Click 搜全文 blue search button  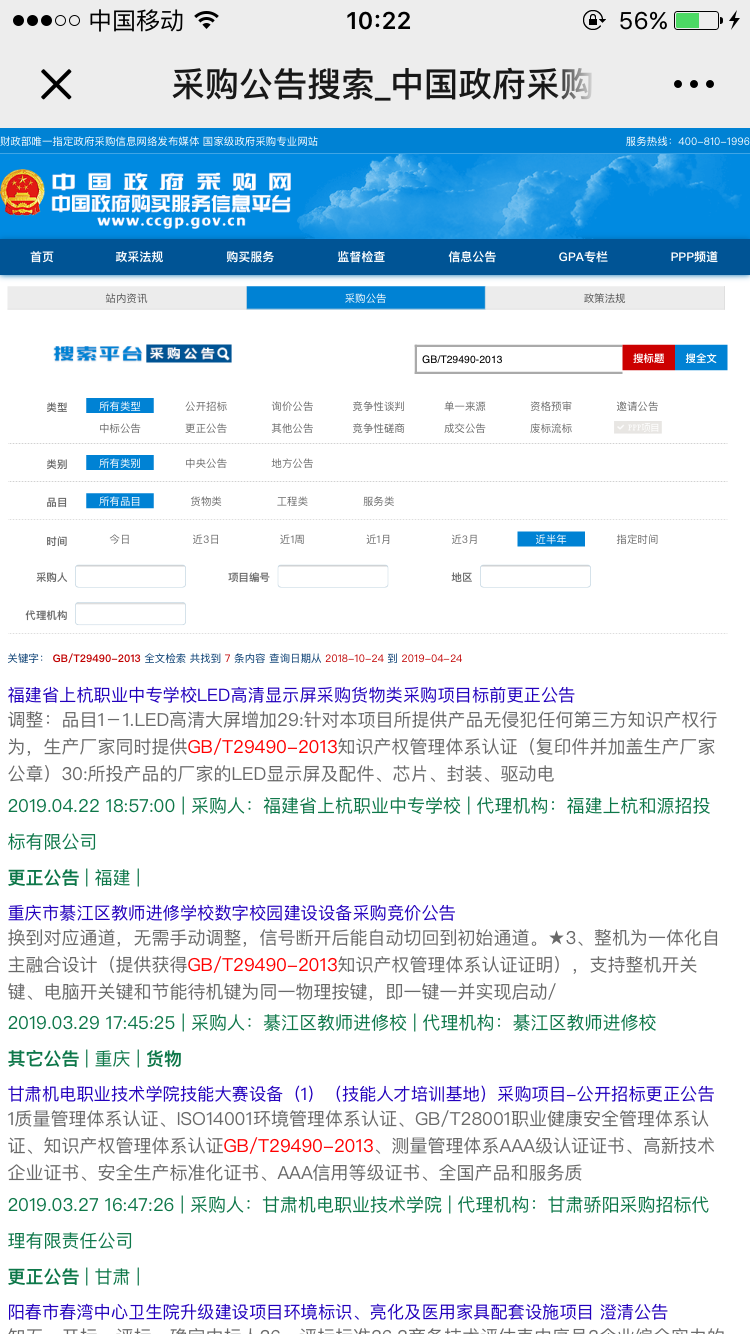pyautogui.click(x=701, y=358)
